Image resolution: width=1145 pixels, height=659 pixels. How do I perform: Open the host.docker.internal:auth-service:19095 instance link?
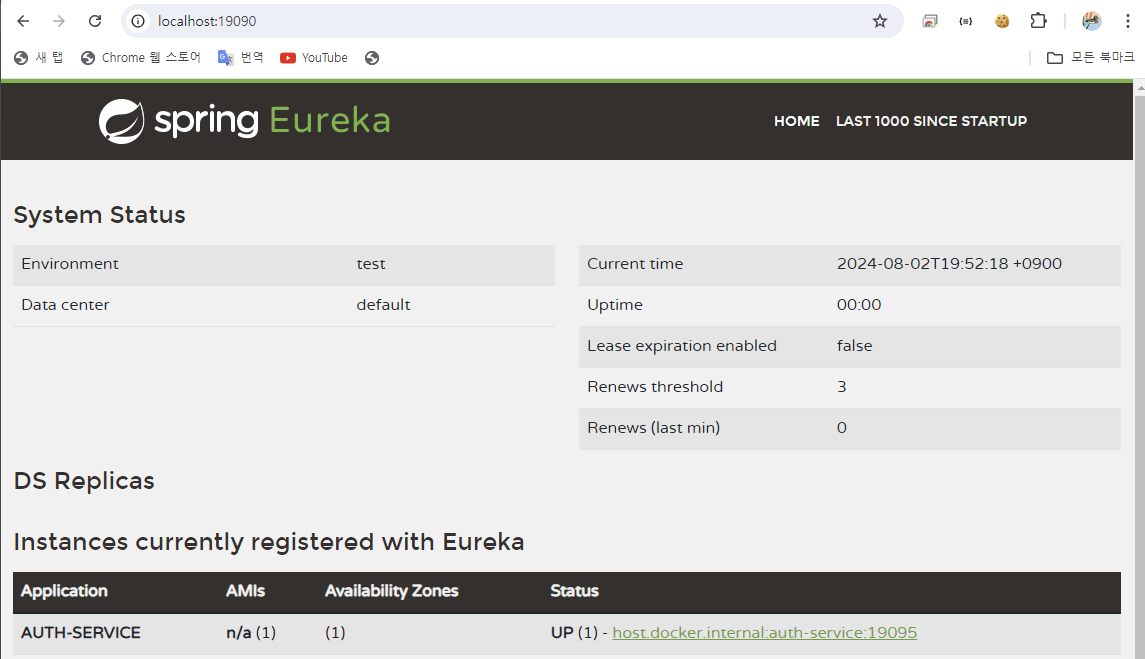pos(765,633)
